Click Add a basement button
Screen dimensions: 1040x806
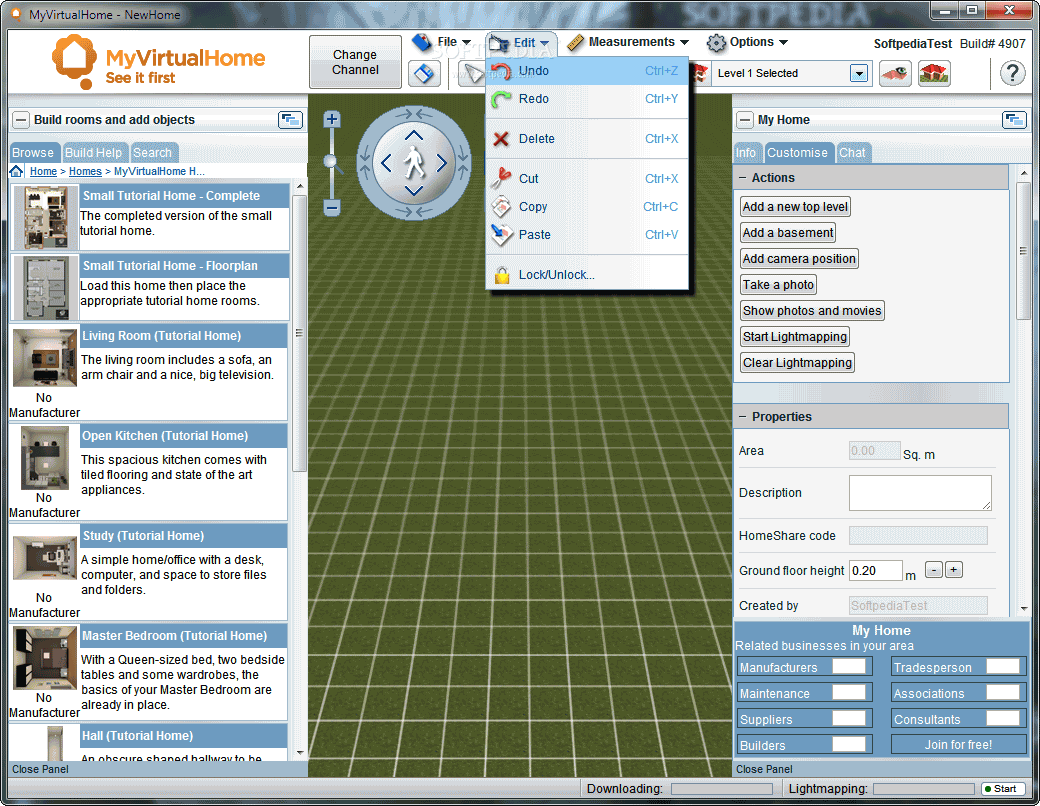click(x=788, y=233)
